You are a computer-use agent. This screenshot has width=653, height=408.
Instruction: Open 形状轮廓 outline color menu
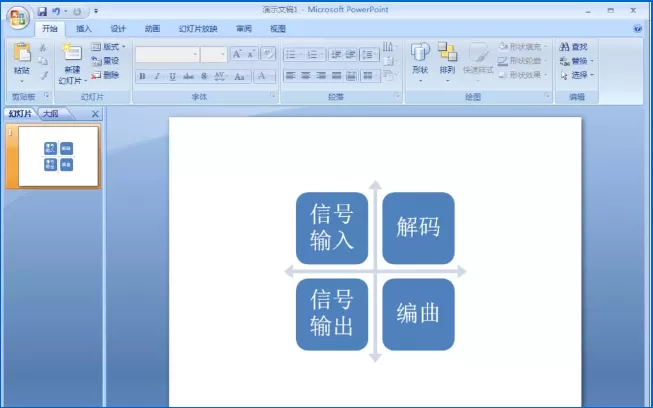coord(523,61)
